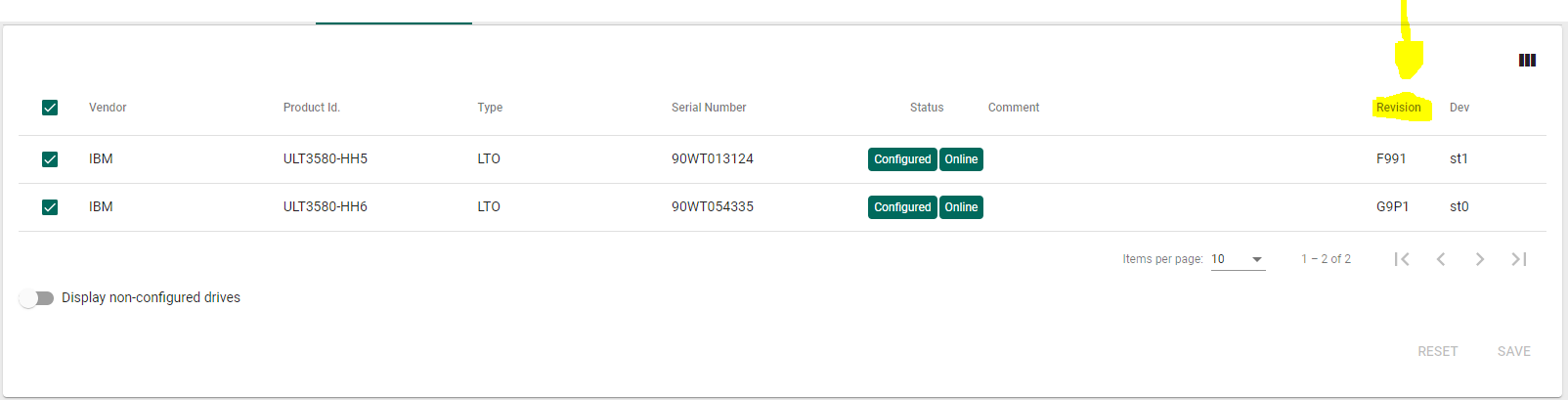Click the Online badge for ULT3580-HH6
Screen dimensions: 1568x400
pyautogui.click(x=961, y=207)
